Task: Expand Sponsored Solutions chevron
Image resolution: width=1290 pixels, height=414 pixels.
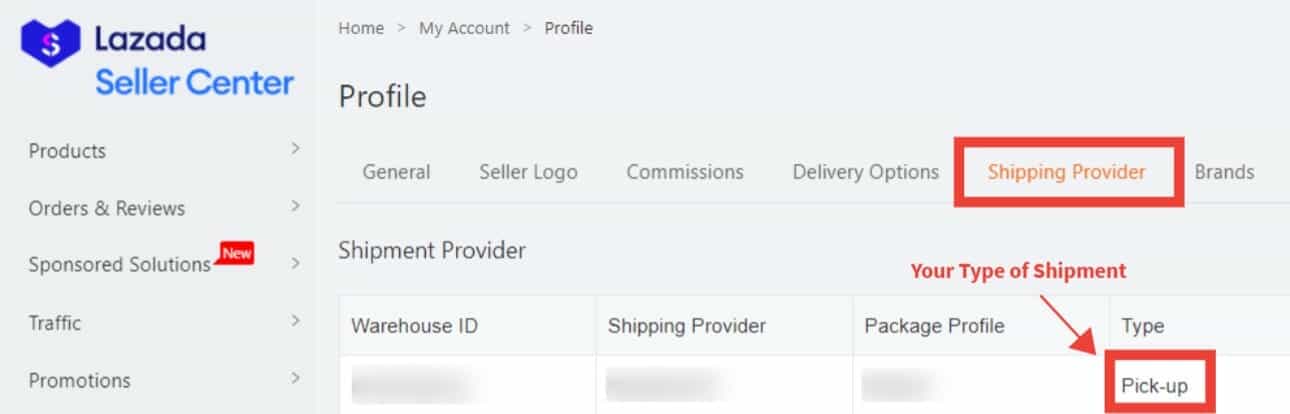Action: tap(295, 264)
